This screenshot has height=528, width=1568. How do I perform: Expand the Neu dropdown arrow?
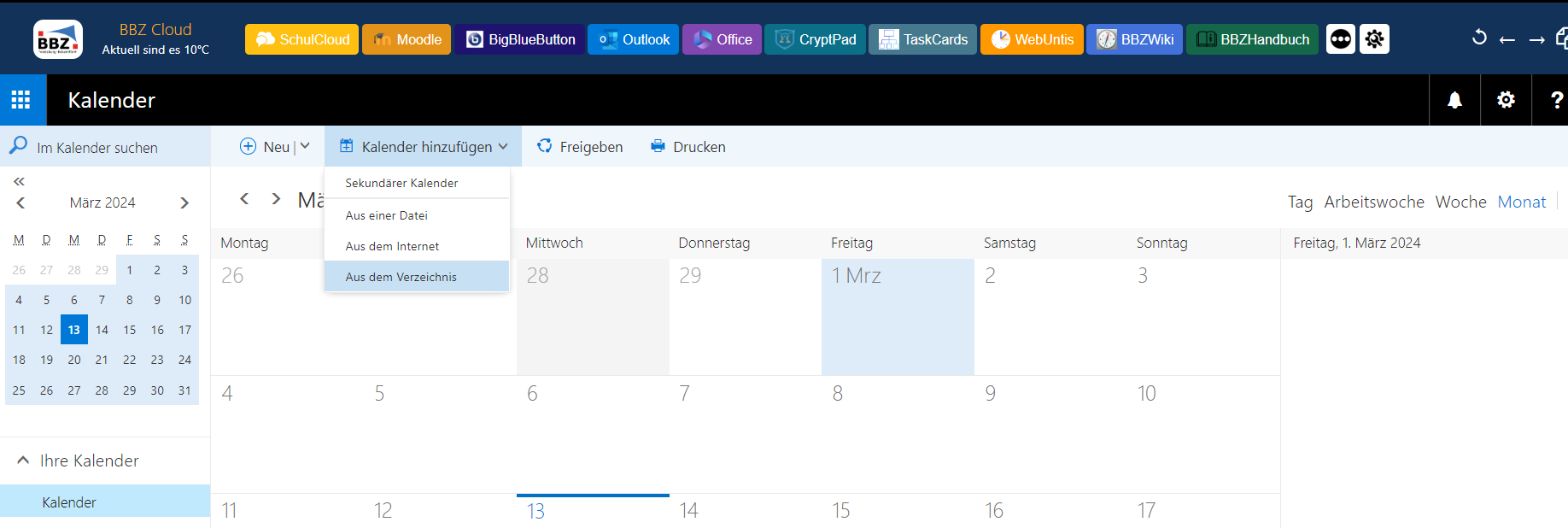click(305, 146)
